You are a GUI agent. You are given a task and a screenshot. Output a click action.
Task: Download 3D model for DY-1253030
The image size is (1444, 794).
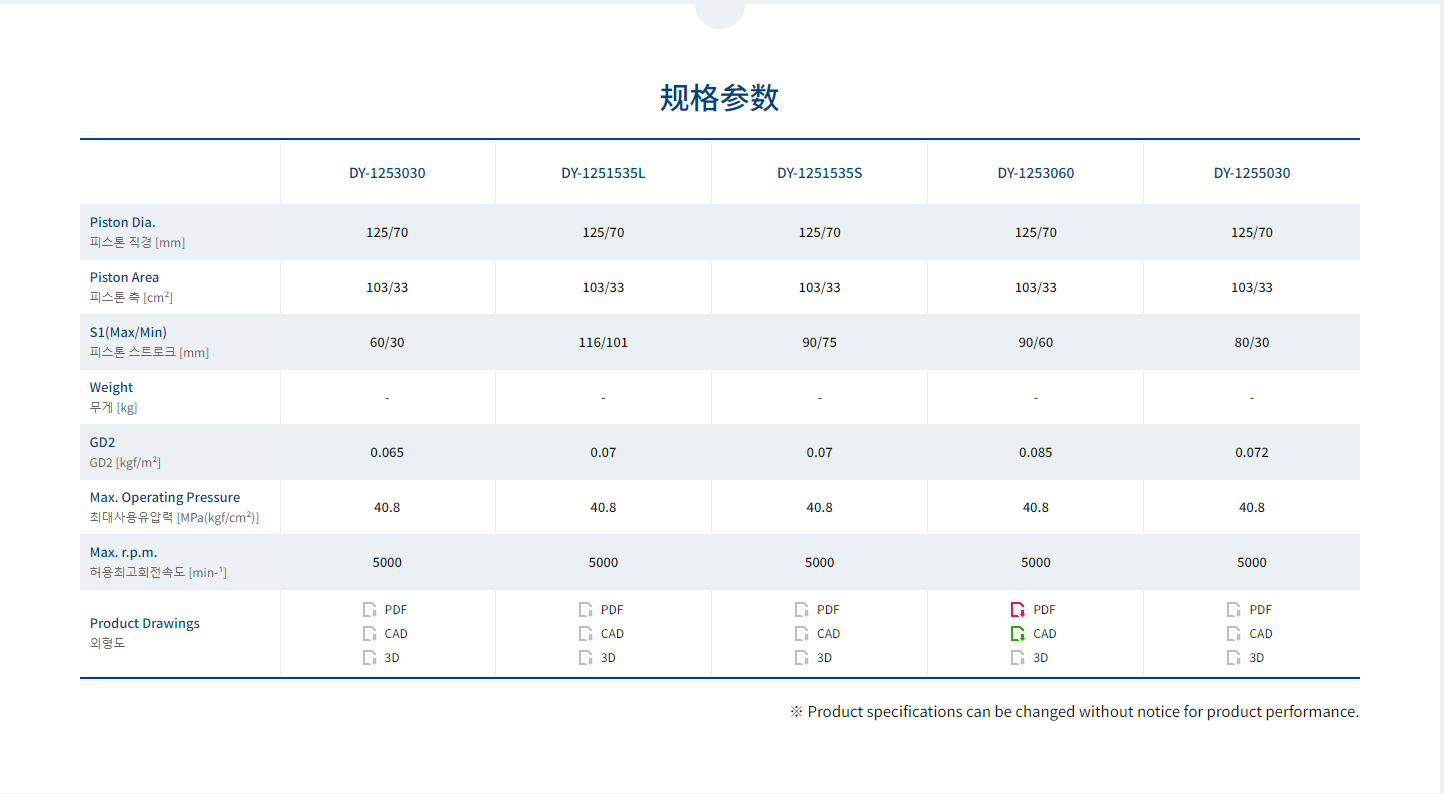381,657
